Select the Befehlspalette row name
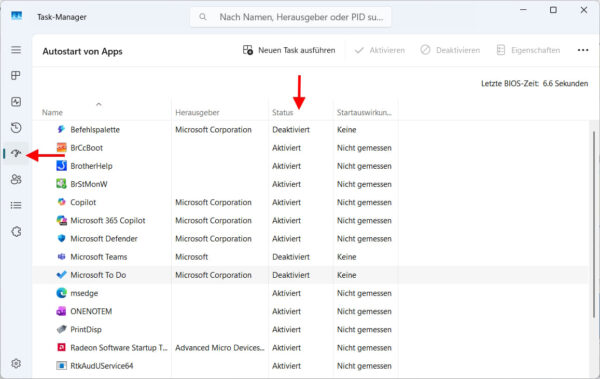This screenshot has width=600, height=379. [x=95, y=130]
